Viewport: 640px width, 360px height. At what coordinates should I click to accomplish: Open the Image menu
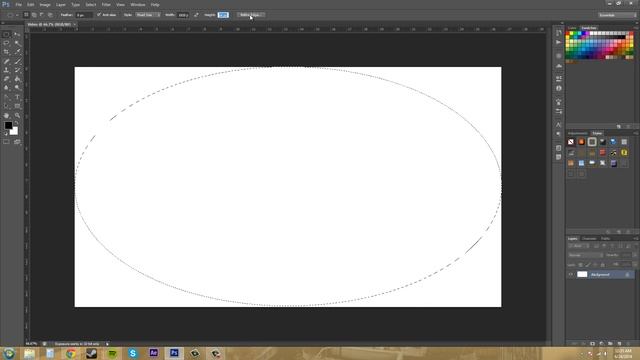click(45, 4)
